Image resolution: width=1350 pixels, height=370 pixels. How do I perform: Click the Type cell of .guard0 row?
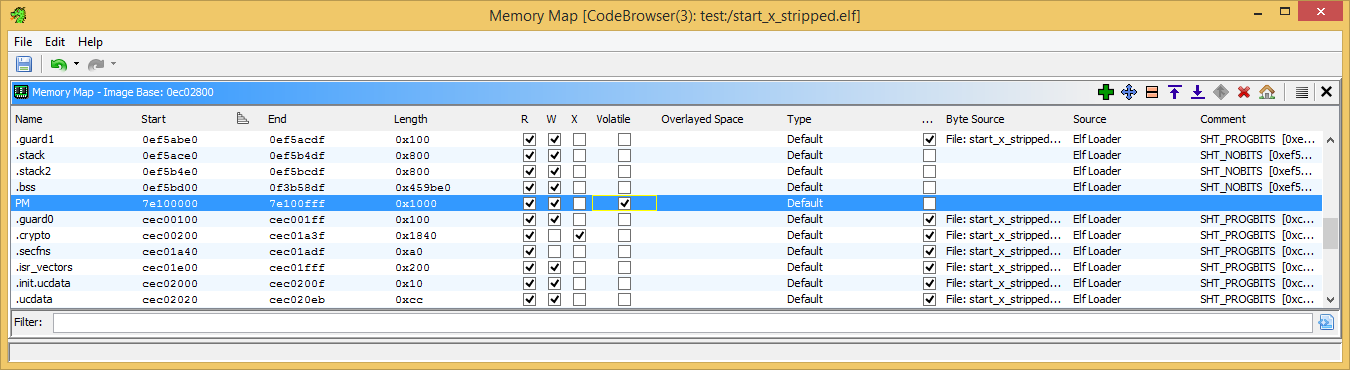pyautogui.click(x=804, y=219)
